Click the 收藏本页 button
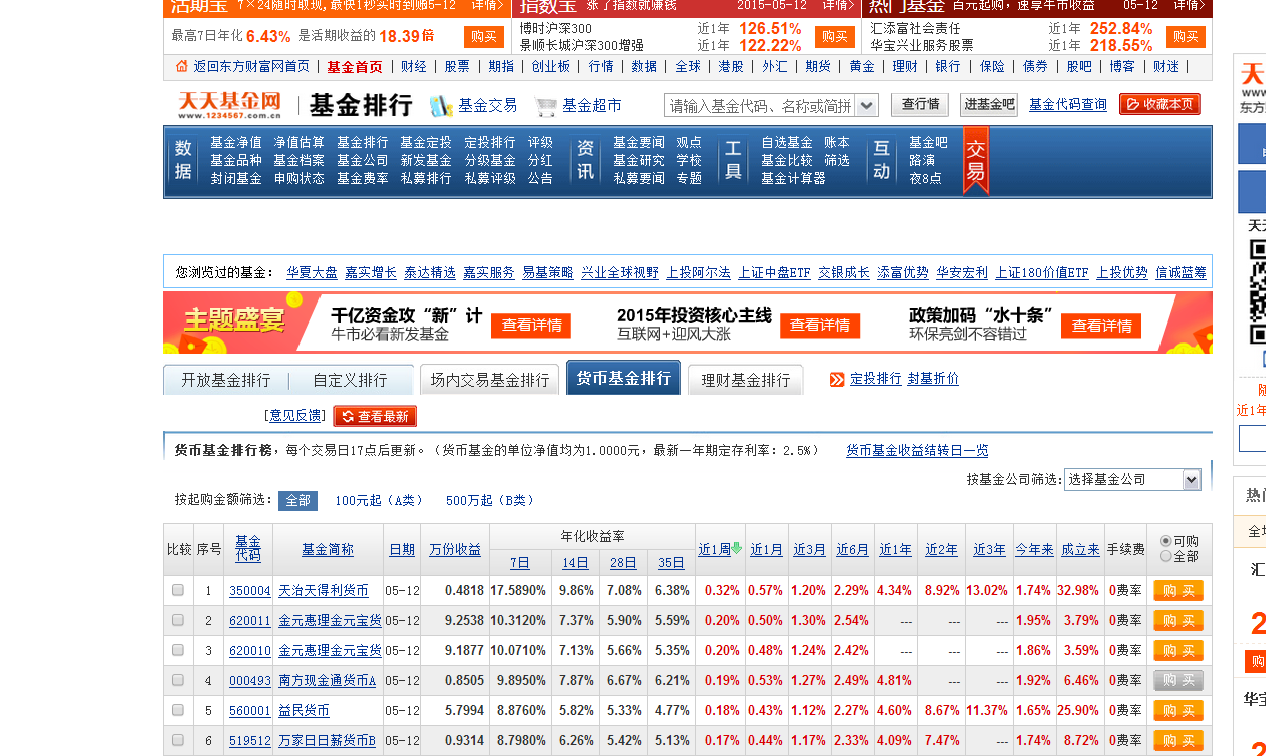1266x756 pixels. [x=1160, y=105]
